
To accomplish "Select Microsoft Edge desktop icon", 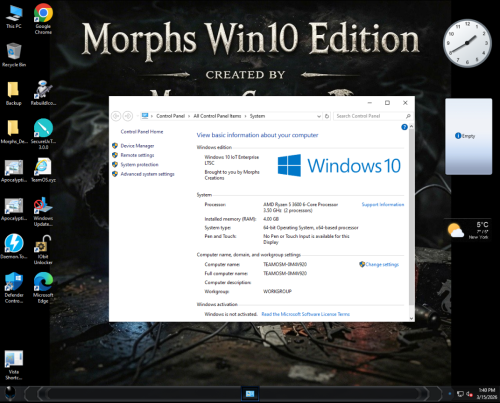I will [x=43, y=288].
